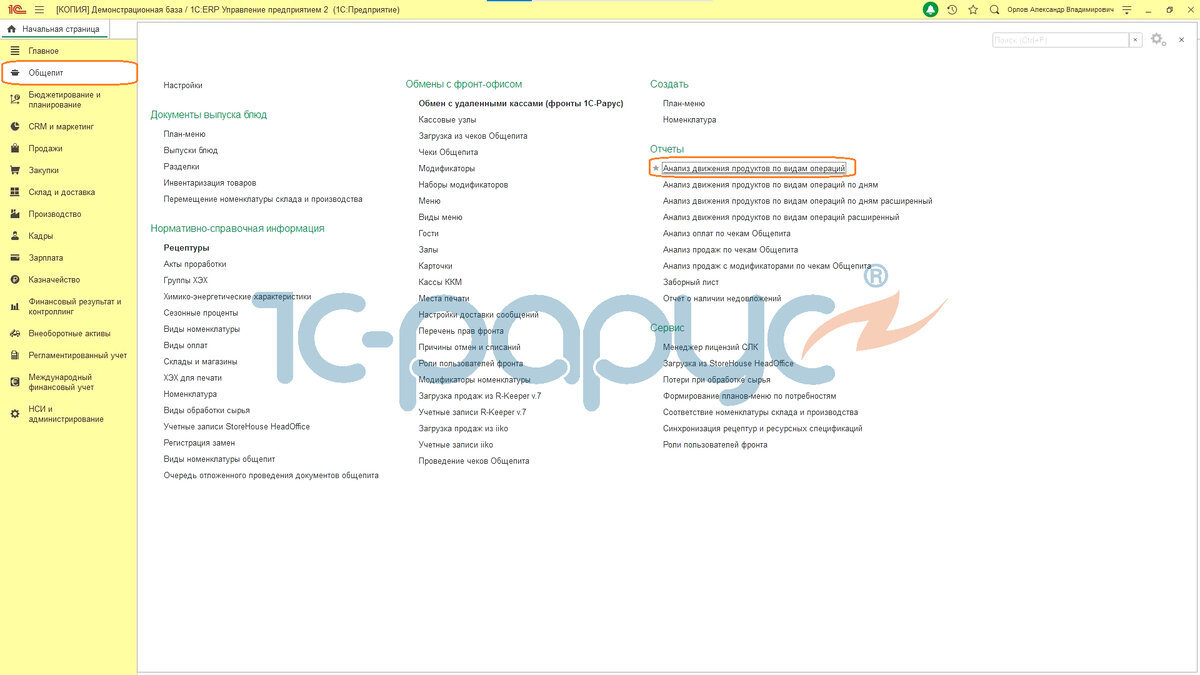Open Чеки Общепита link
The height and width of the screenshot is (675, 1200).
(449, 152)
